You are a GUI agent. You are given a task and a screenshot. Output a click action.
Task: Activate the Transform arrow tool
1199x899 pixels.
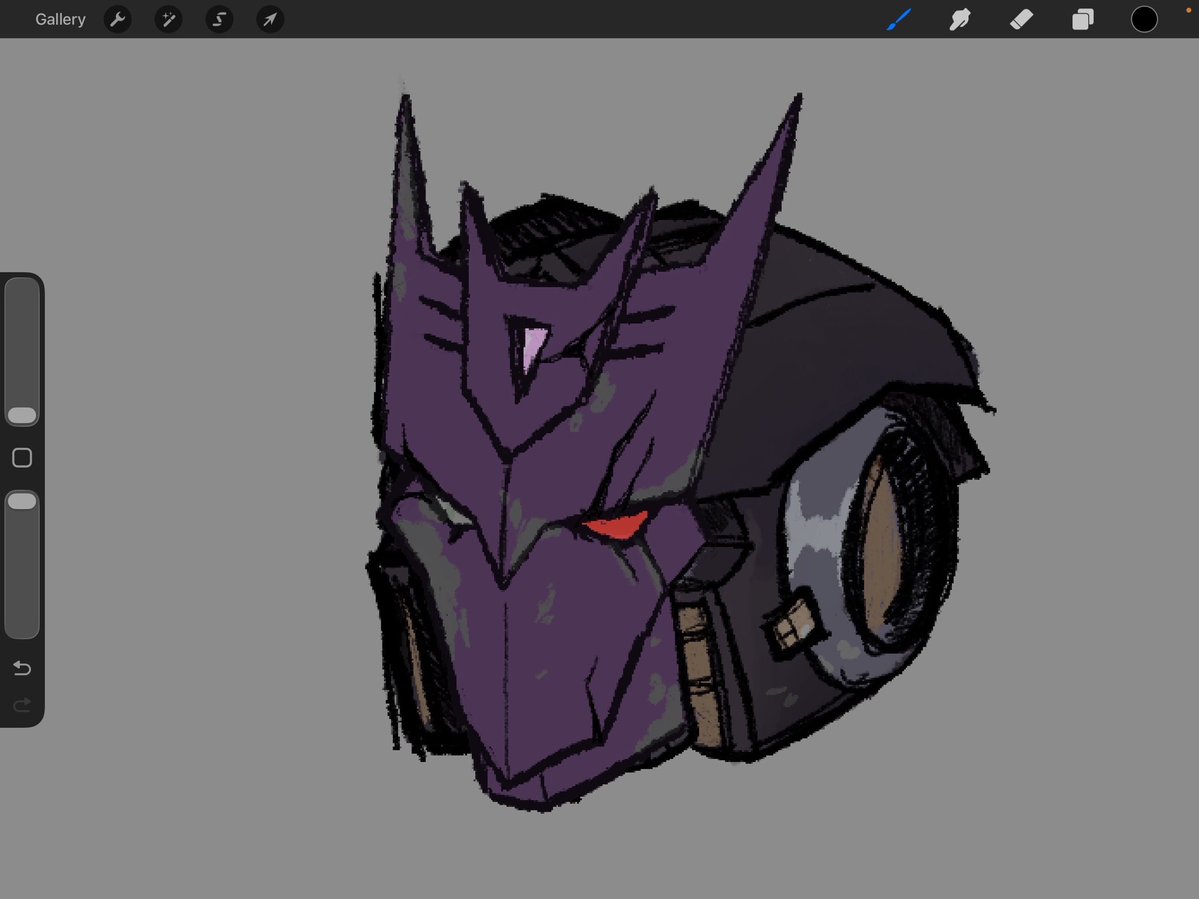click(x=270, y=19)
